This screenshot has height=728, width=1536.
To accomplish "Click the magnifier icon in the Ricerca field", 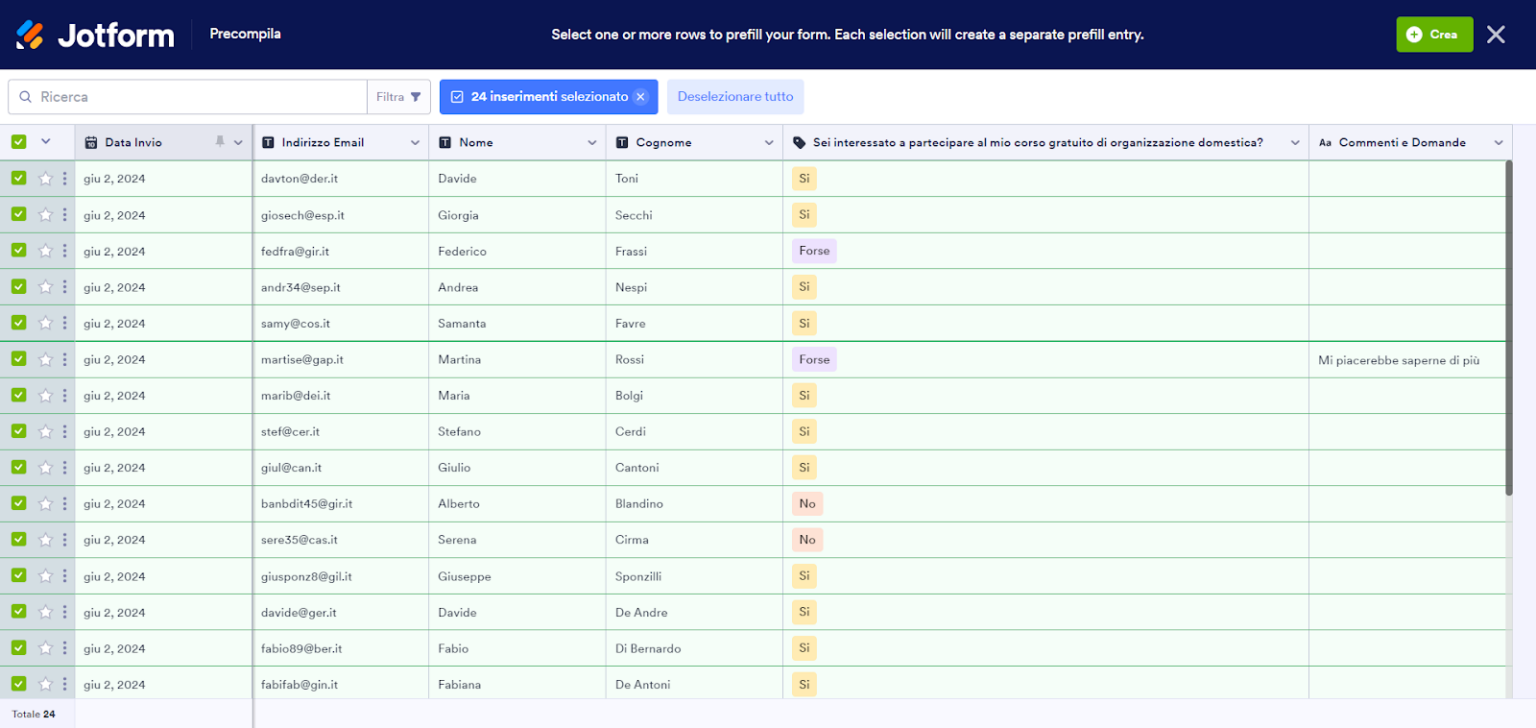I will [x=25, y=96].
